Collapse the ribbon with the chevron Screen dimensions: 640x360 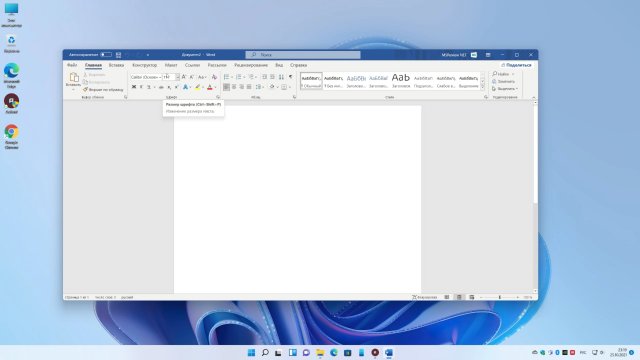pos(533,98)
